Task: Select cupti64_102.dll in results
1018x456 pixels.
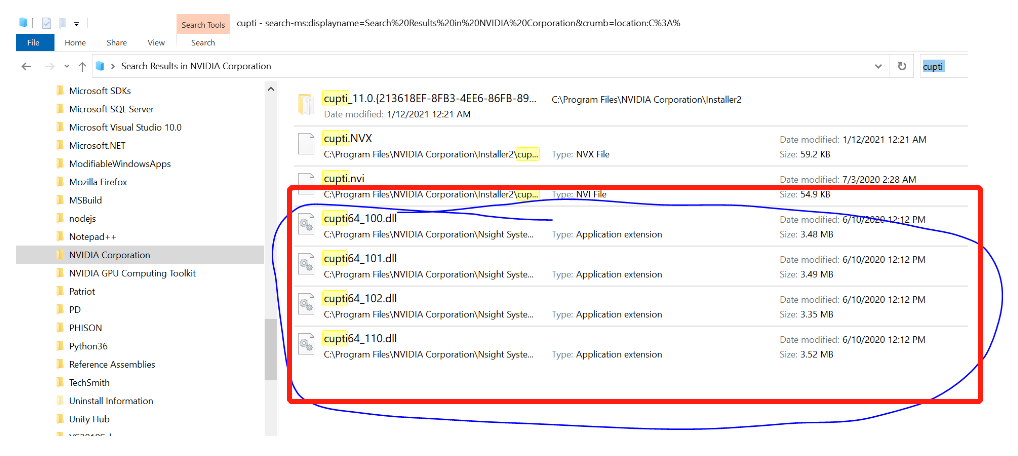Action: (628, 307)
